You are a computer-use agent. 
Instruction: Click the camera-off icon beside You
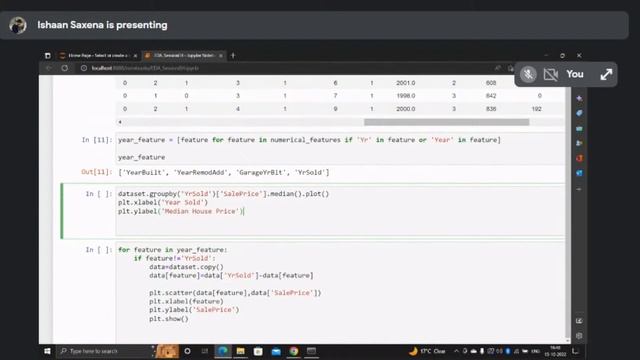click(551, 74)
